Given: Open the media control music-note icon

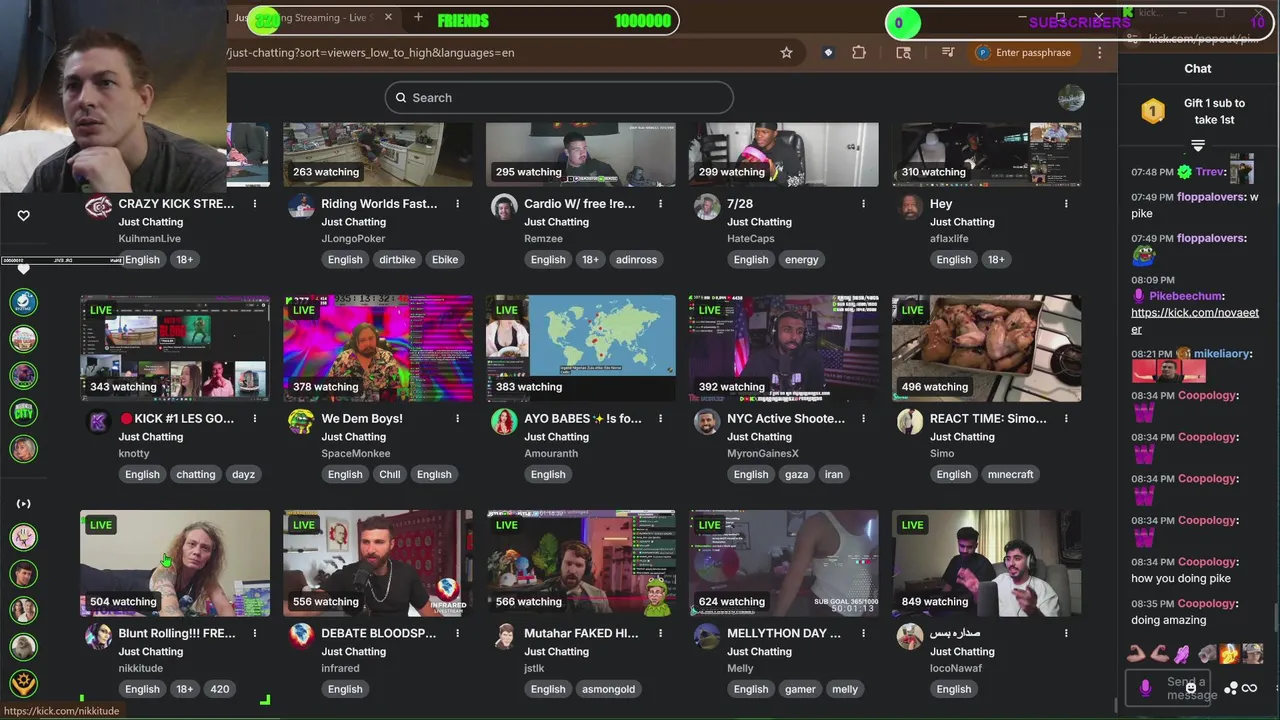Looking at the screenshot, I should [x=948, y=53].
